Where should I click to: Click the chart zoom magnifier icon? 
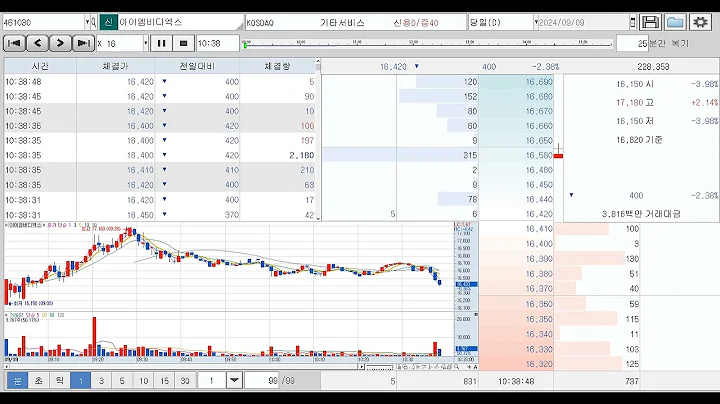456,367
